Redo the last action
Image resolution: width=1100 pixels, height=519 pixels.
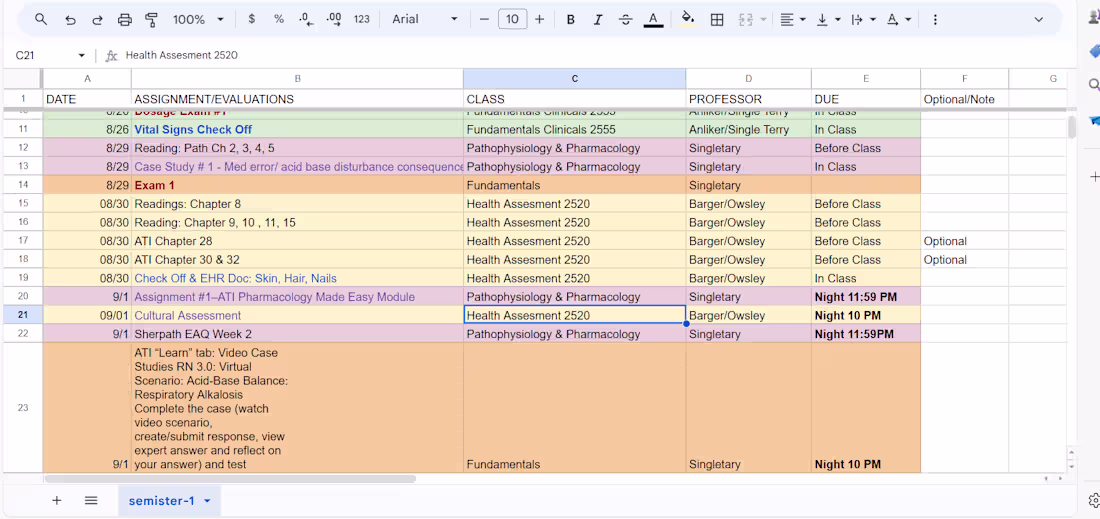(x=98, y=20)
